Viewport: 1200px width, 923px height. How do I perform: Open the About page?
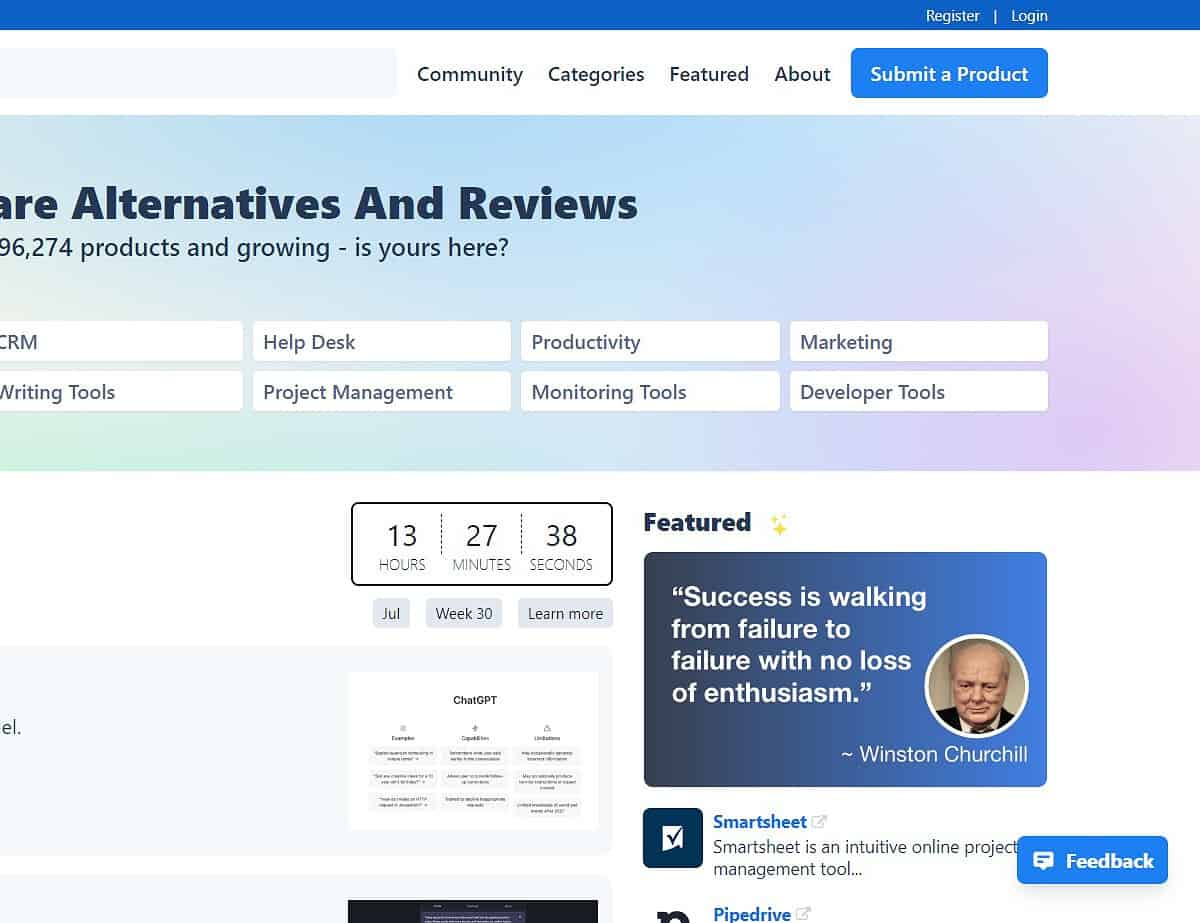tap(802, 74)
